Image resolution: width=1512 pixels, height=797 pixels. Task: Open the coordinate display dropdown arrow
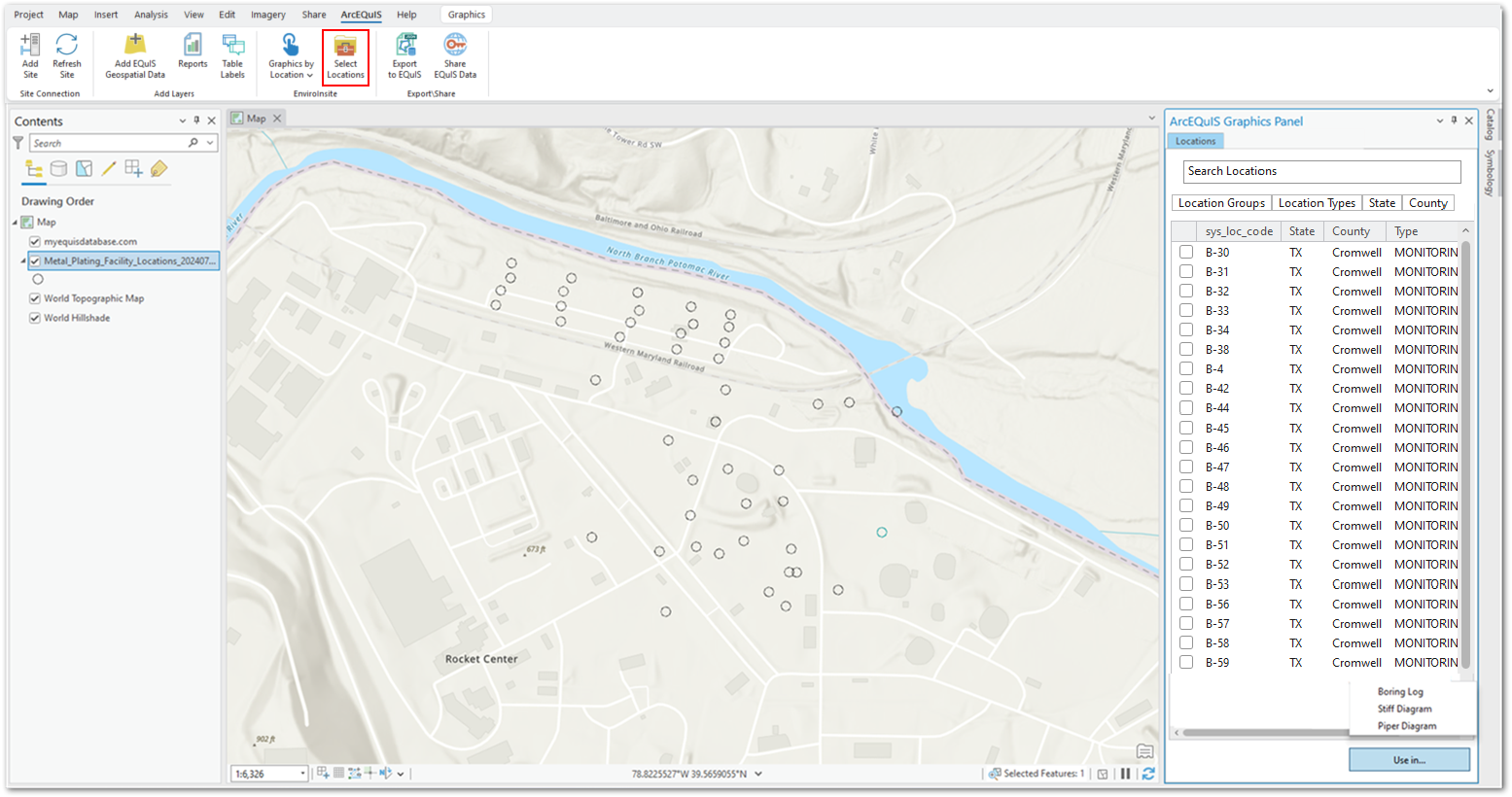coord(758,774)
